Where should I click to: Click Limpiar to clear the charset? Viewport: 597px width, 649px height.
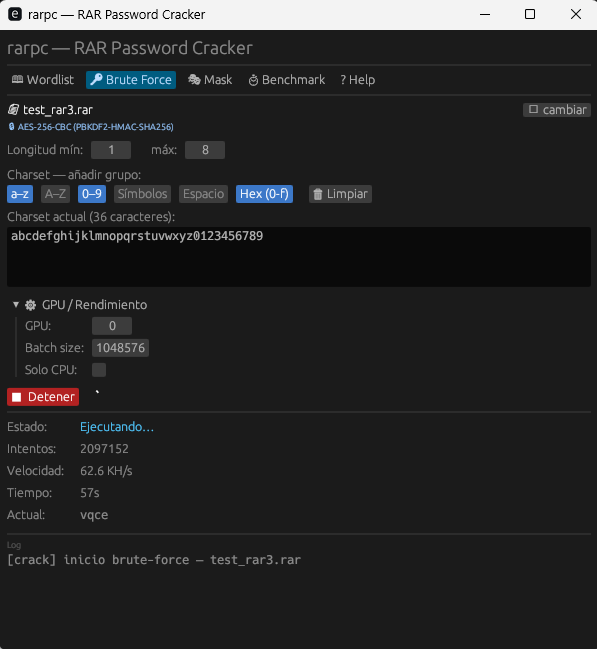(340, 194)
